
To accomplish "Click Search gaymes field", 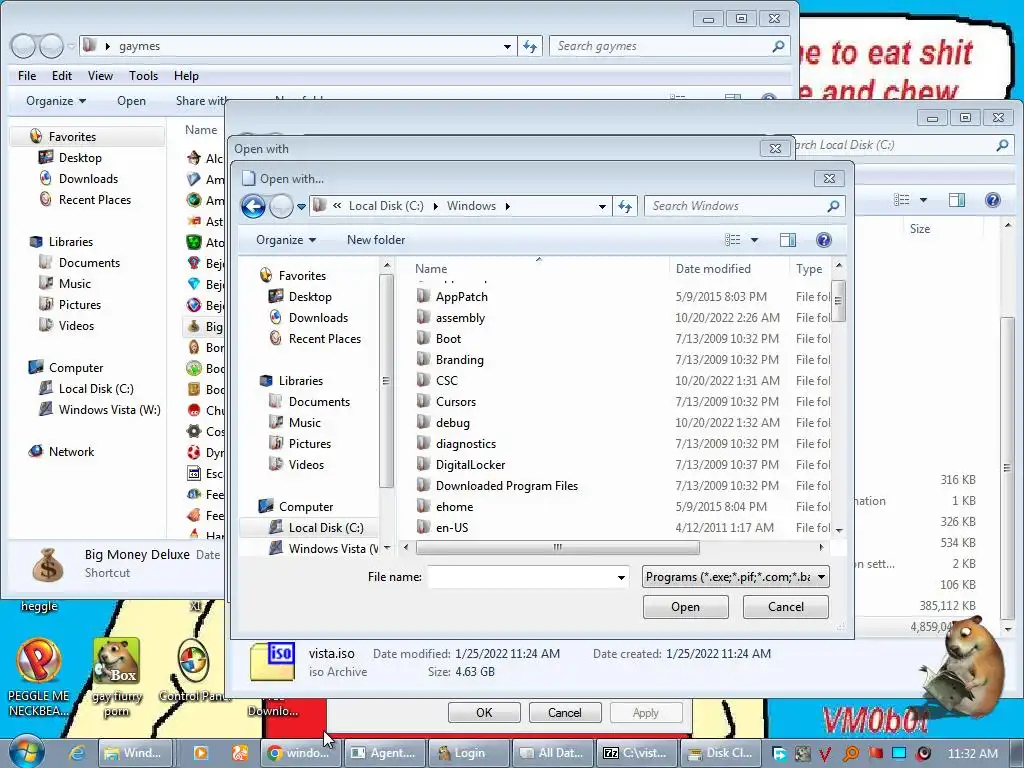I will coord(660,46).
